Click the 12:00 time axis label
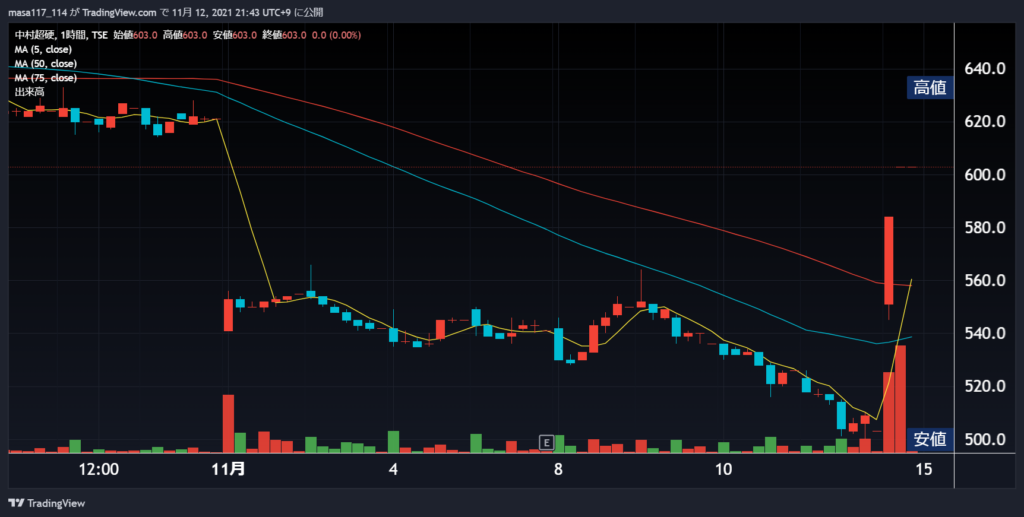The width and height of the screenshot is (1024, 517). tap(99, 469)
